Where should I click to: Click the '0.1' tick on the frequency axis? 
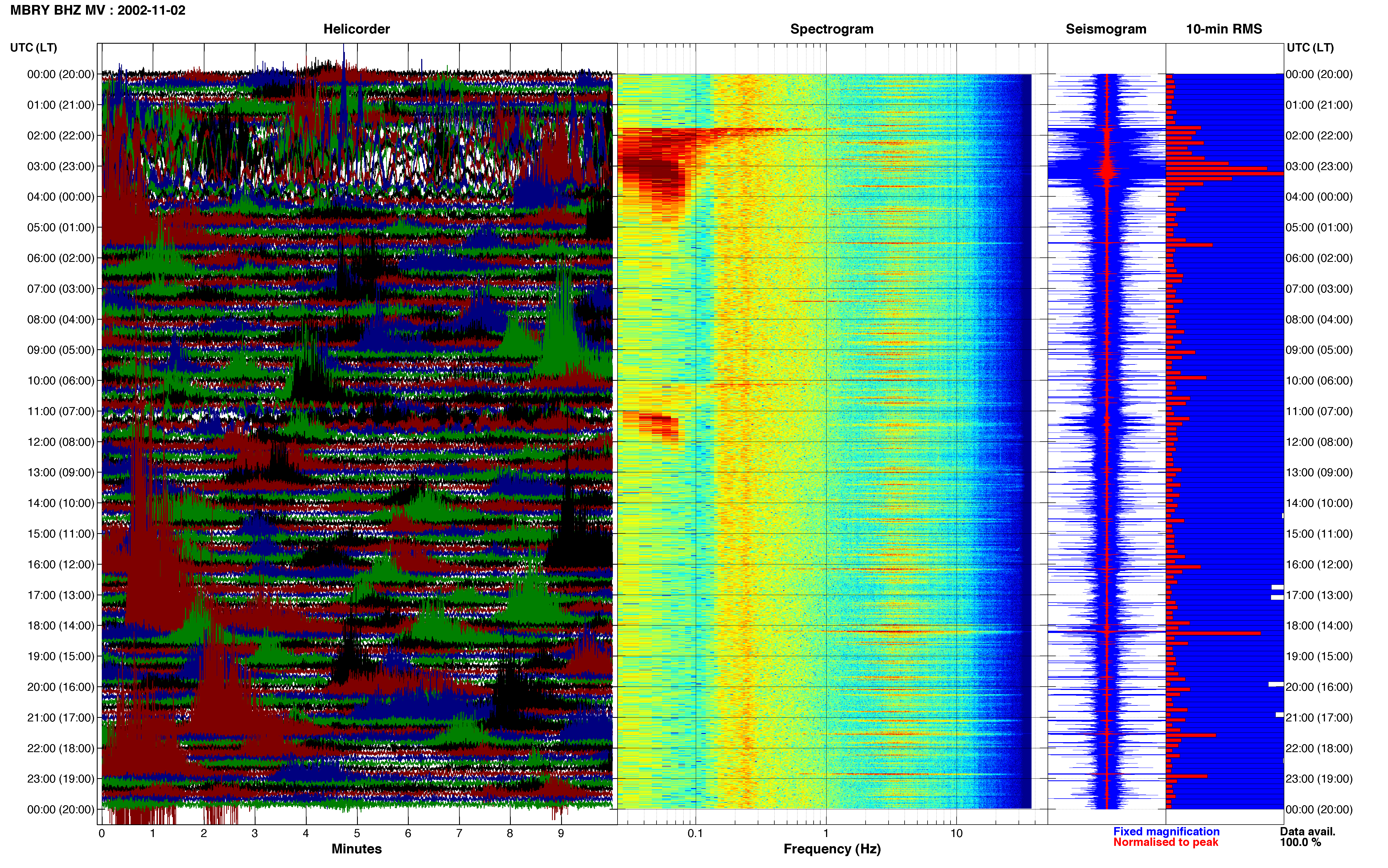[x=695, y=833]
